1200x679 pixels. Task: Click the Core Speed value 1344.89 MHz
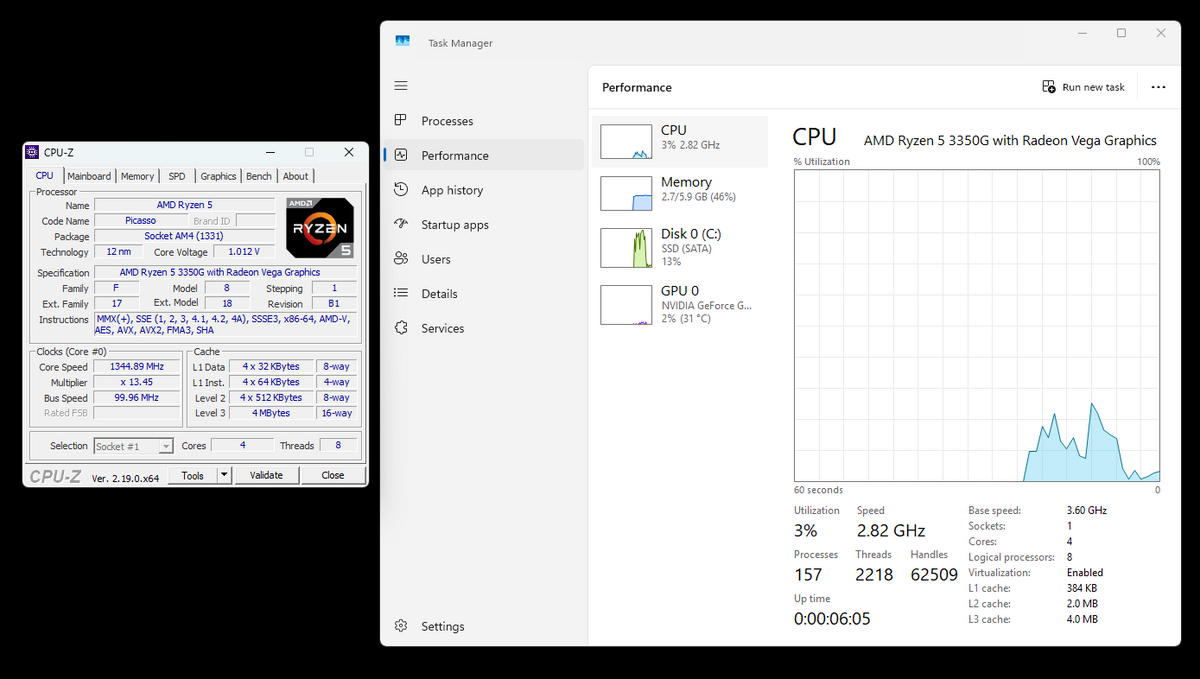[x=136, y=367]
